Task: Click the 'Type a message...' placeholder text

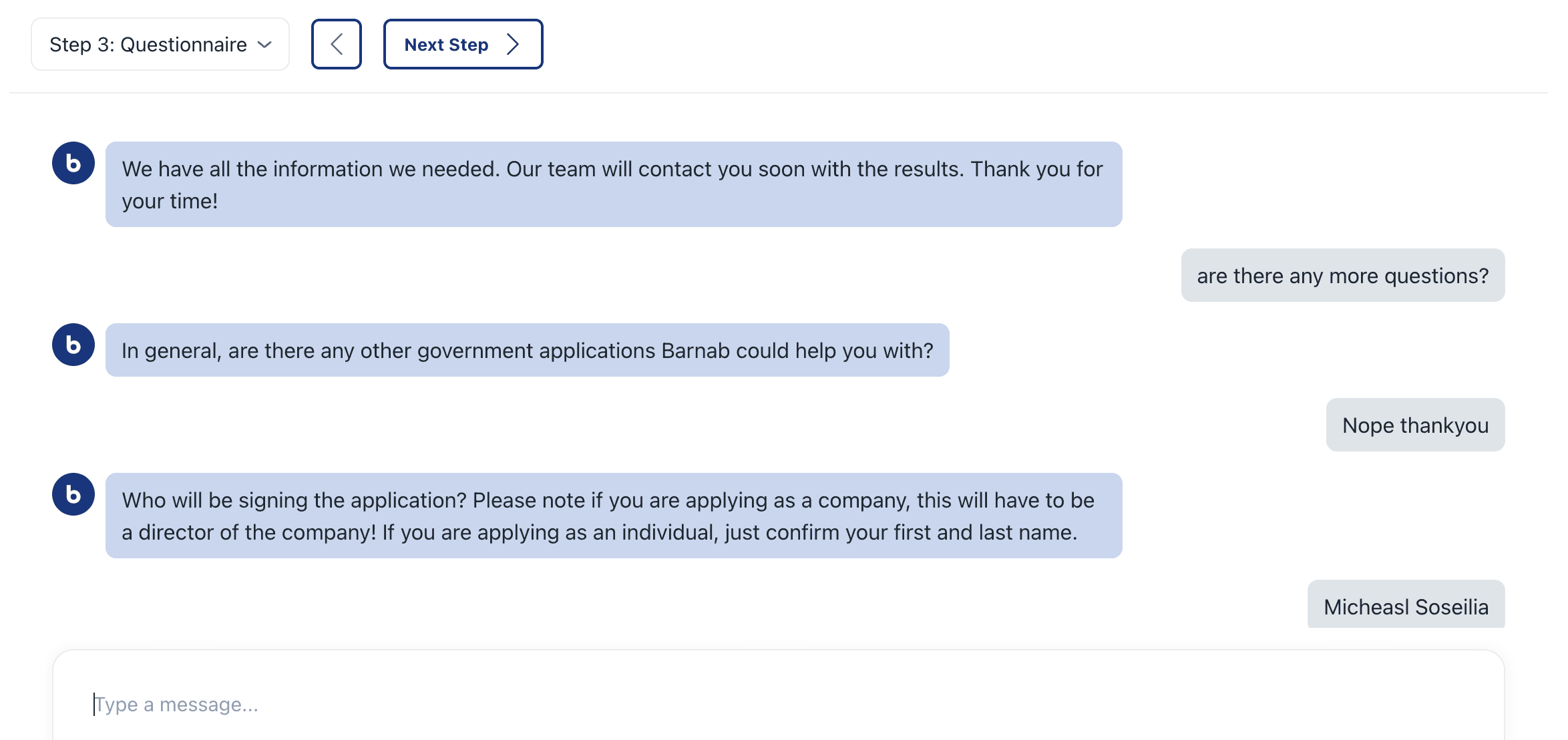Action: pyautogui.click(x=176, y=705)
